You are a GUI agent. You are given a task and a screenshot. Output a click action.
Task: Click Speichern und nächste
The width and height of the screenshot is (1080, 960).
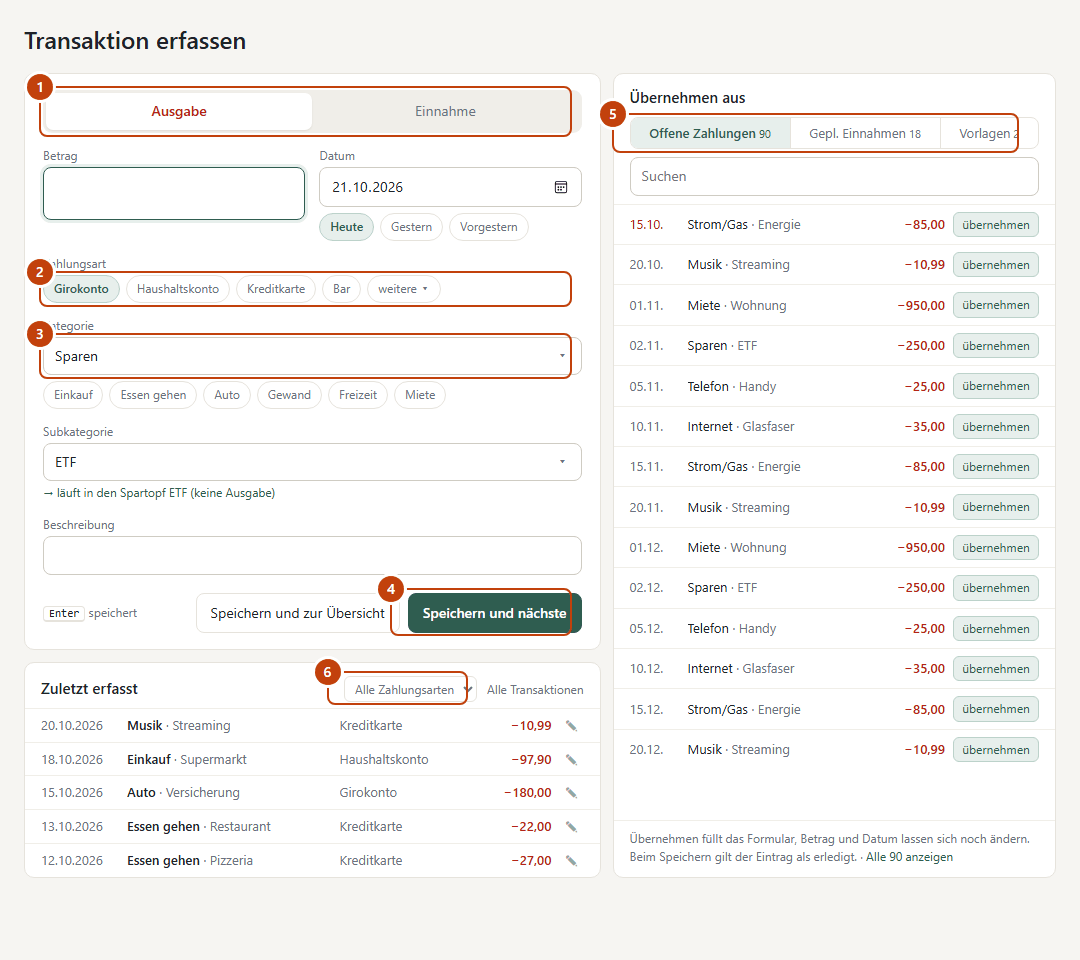coord(495,613)
